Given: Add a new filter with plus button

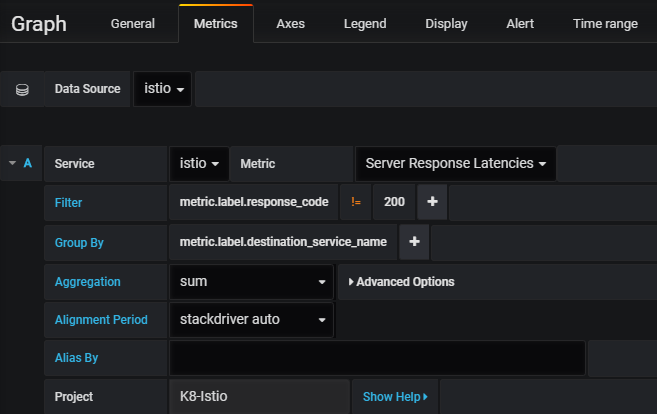Looking at the screenshot, I should tap(432, 202).
